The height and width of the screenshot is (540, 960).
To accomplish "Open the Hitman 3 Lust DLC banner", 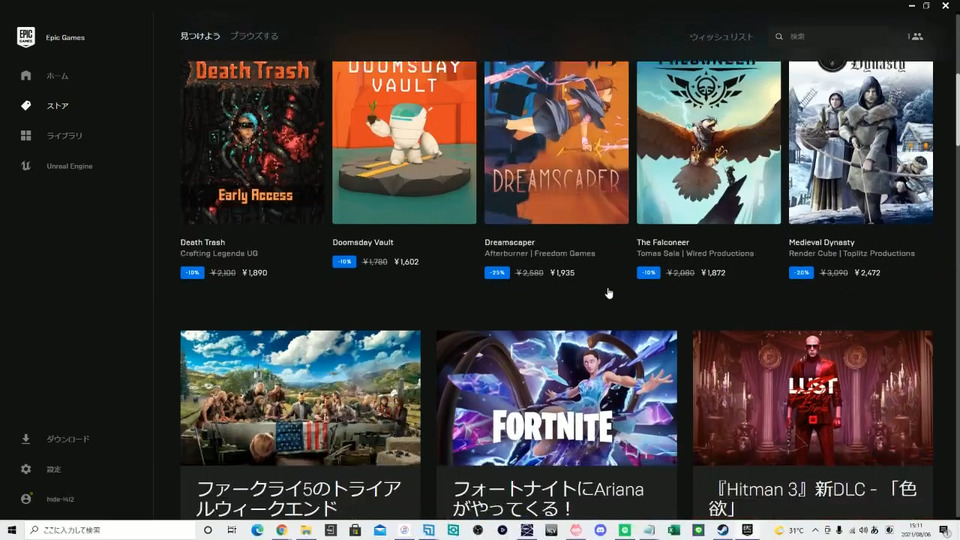I will tap(812, 398).
